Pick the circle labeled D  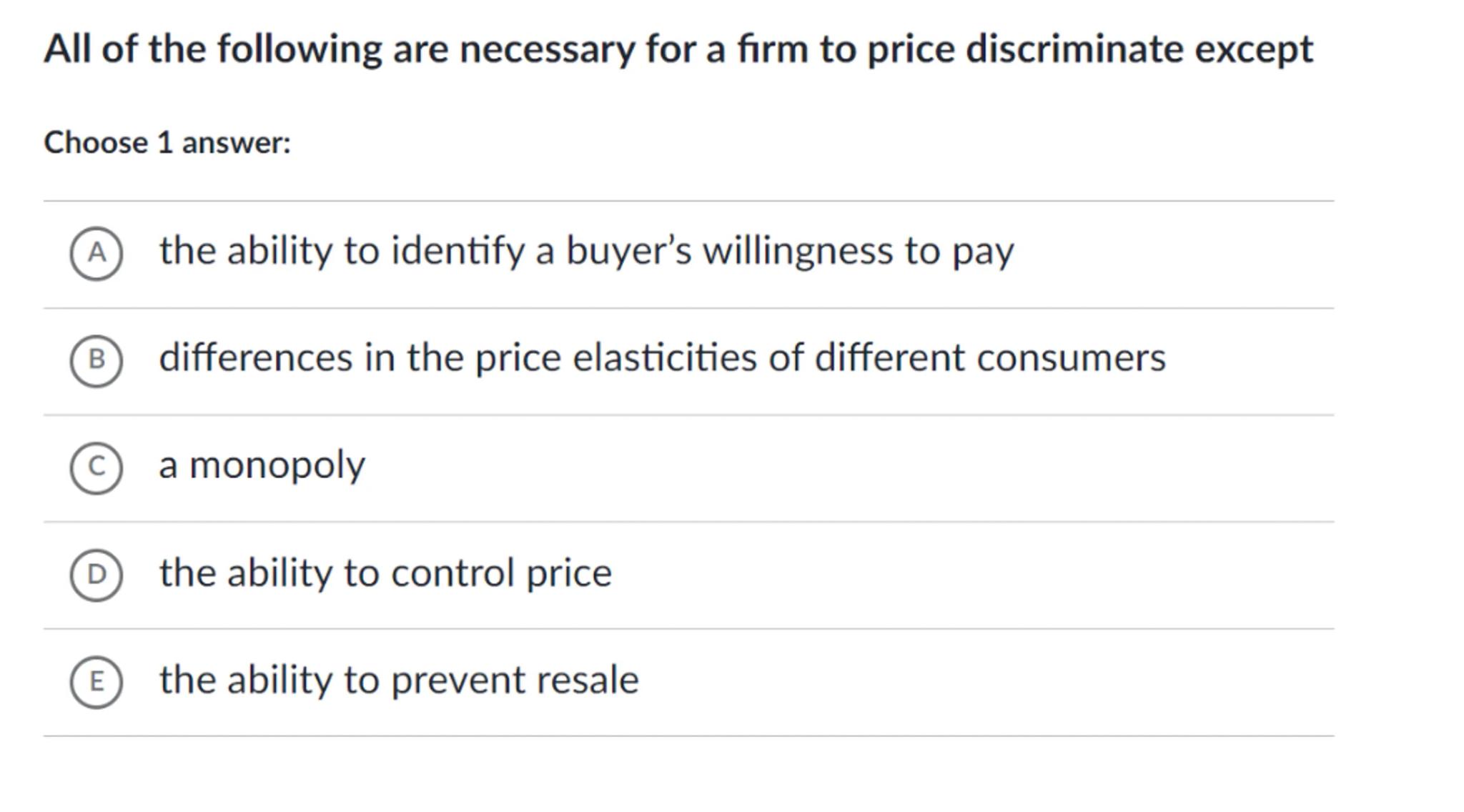click(97, 575)
